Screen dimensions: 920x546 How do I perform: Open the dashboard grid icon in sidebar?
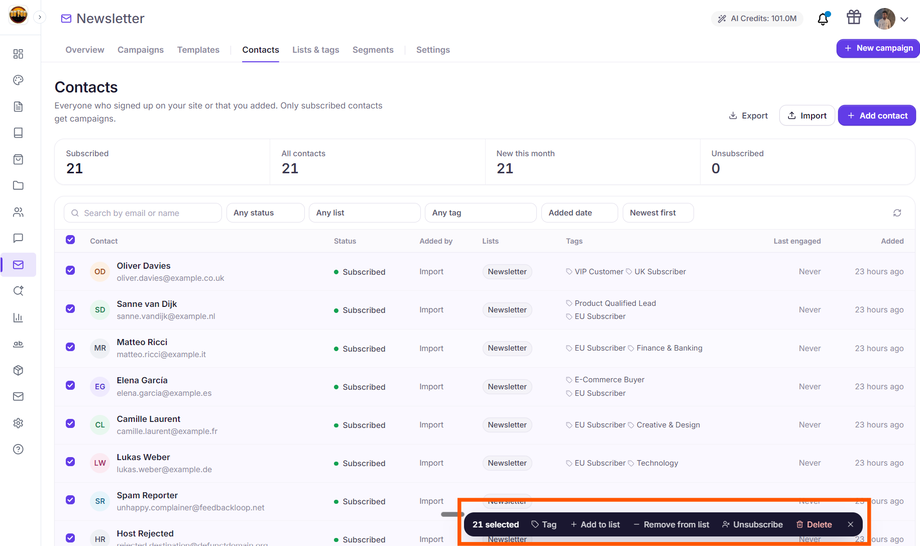pos(18,54)
